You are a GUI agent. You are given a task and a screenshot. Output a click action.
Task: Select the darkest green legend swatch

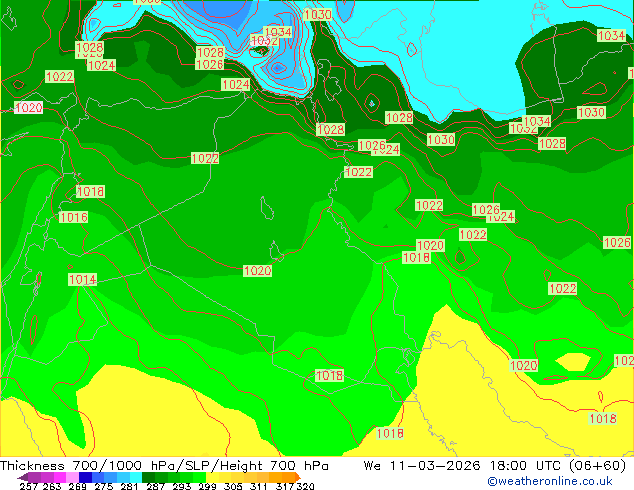click(148, 477)
